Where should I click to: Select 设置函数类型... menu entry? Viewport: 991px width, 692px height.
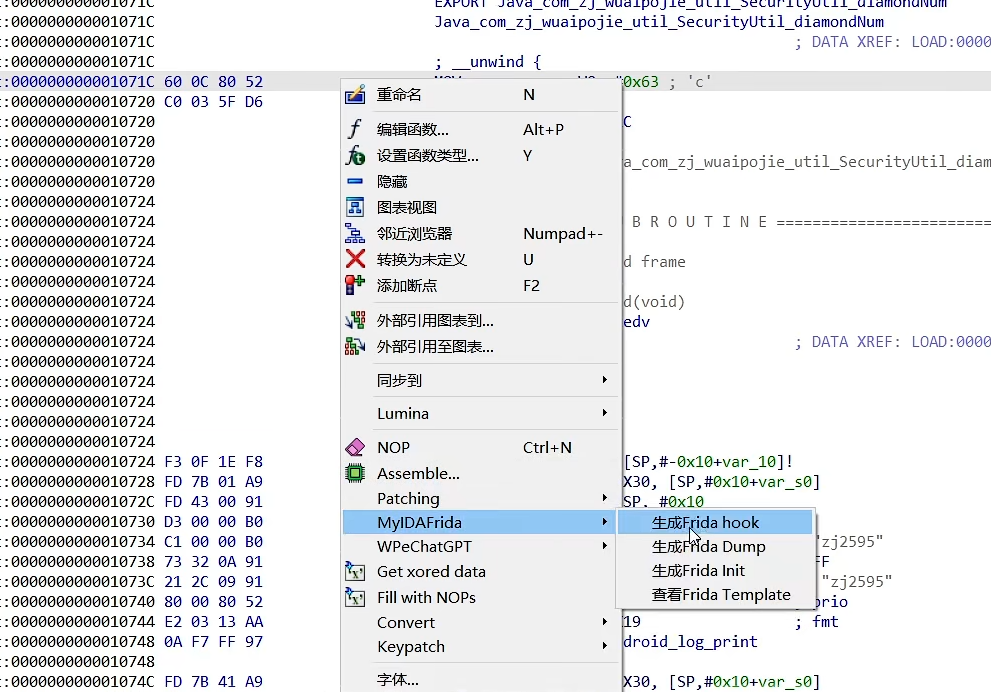480,155
